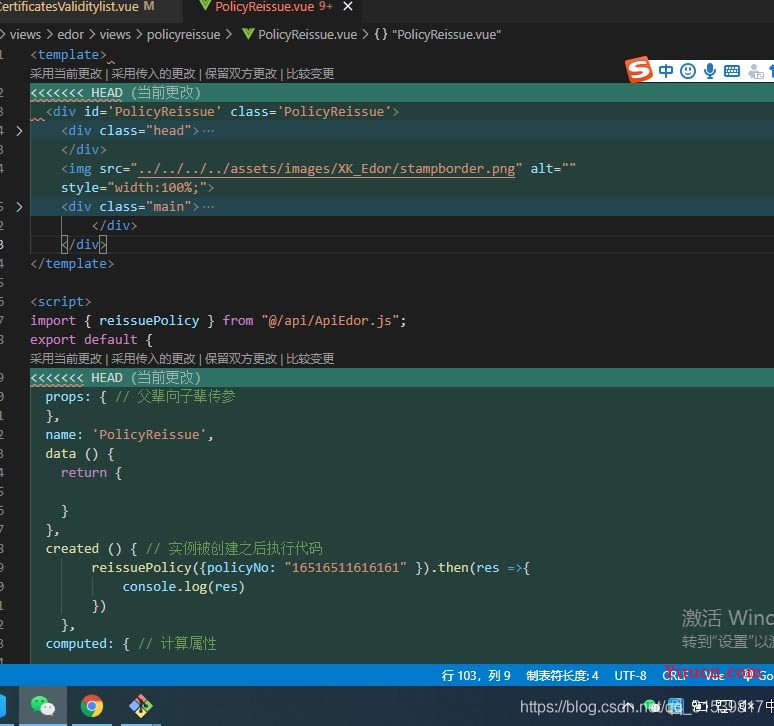The width and height of the screenshot is (774, 726).
Task: Click the style="width:100%;" attribute line
Action: 138,188
